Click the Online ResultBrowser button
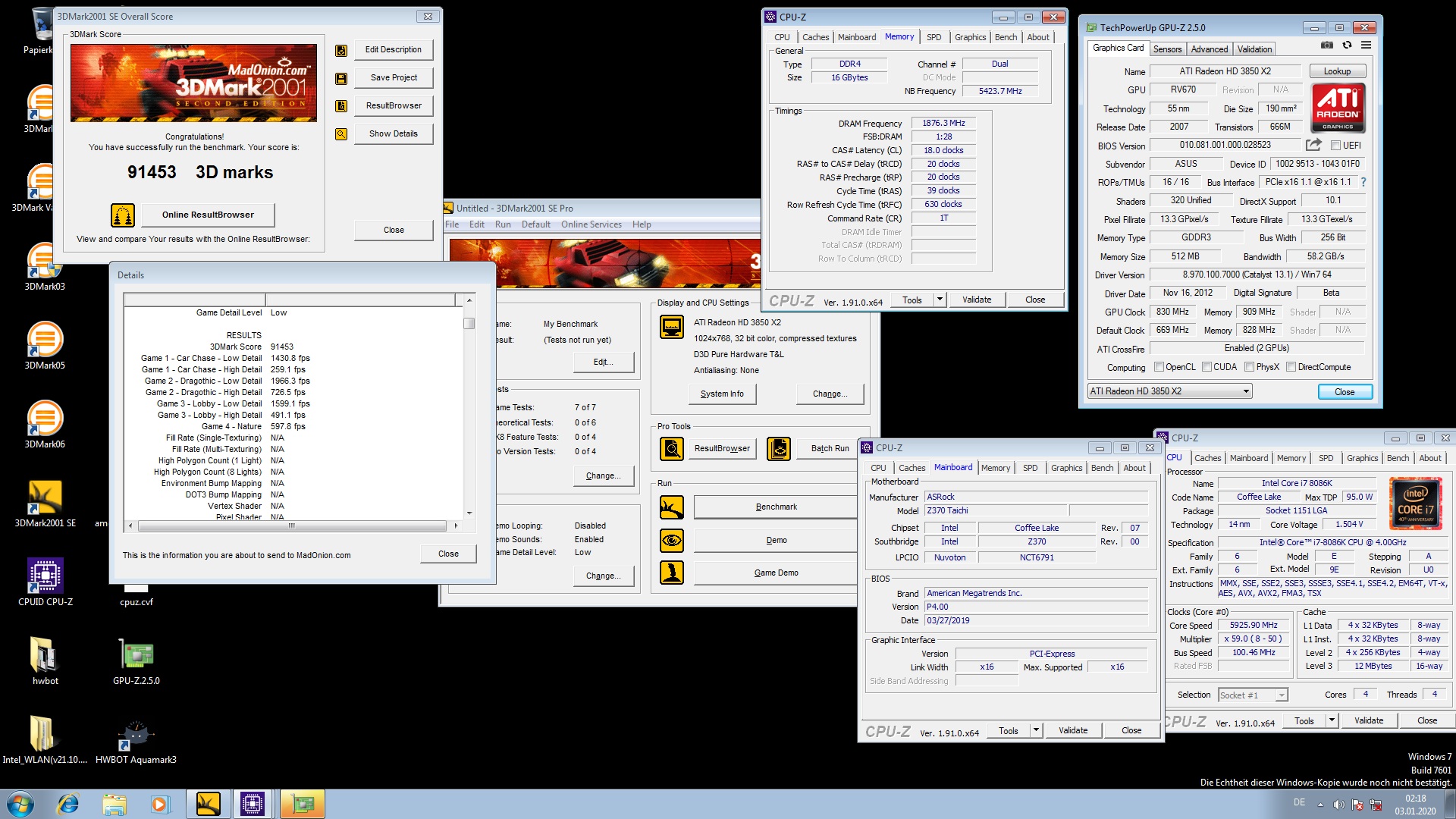Screen dimensions: 1456x819 coord(208,215)
